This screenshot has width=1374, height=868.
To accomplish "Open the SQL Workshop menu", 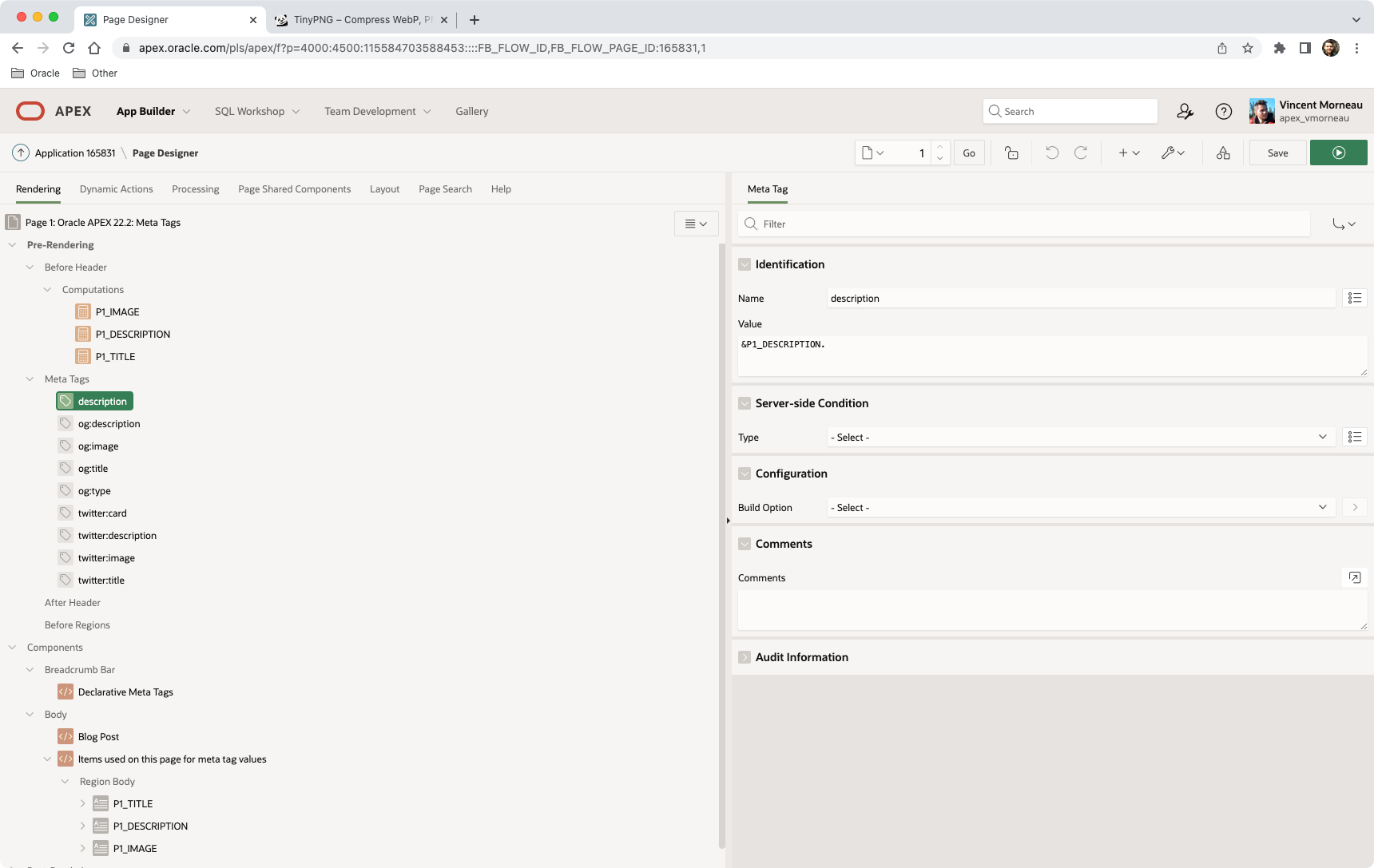I will coord(257,111).
